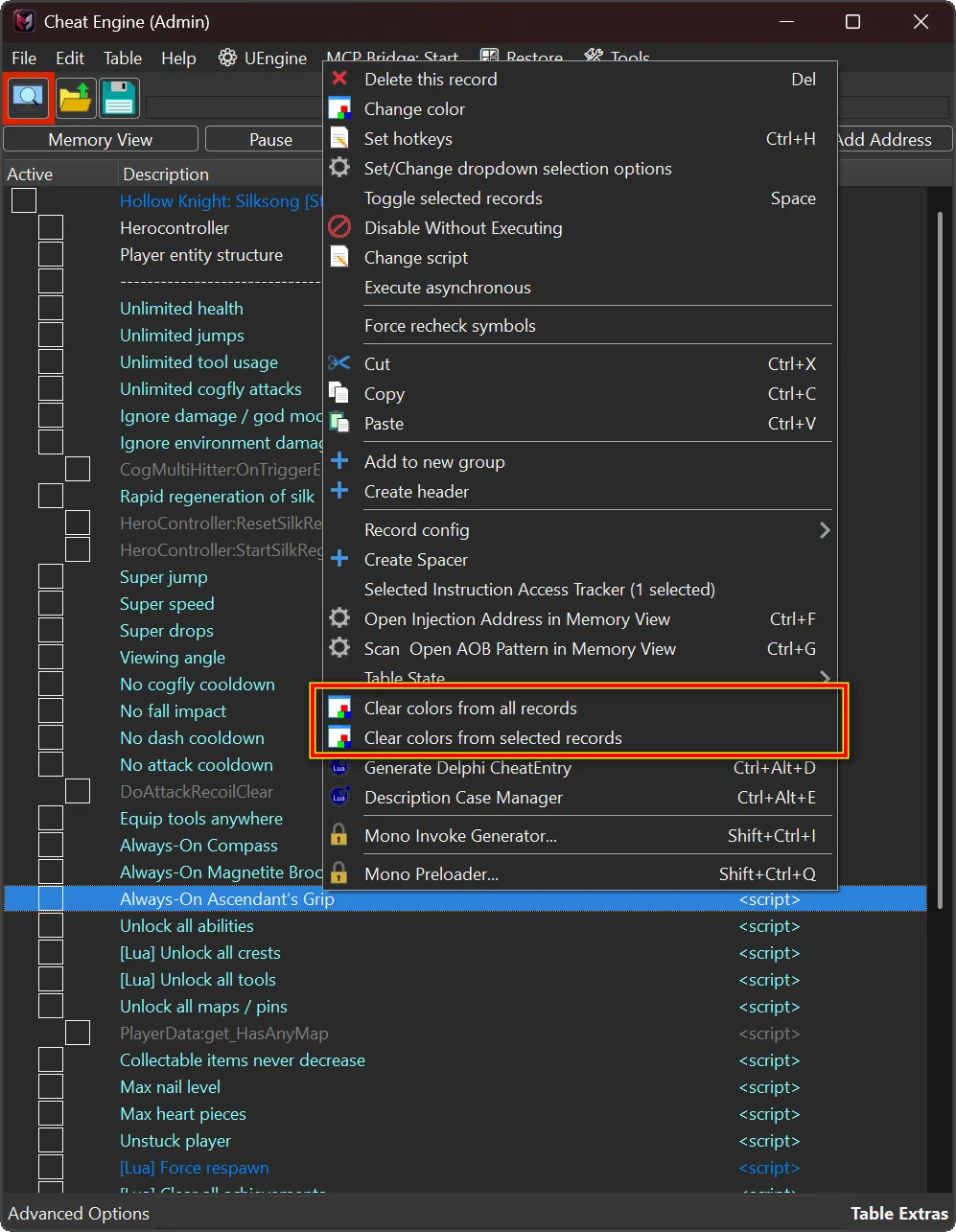Select the Herocontroller record

click(x=175, y=227)
